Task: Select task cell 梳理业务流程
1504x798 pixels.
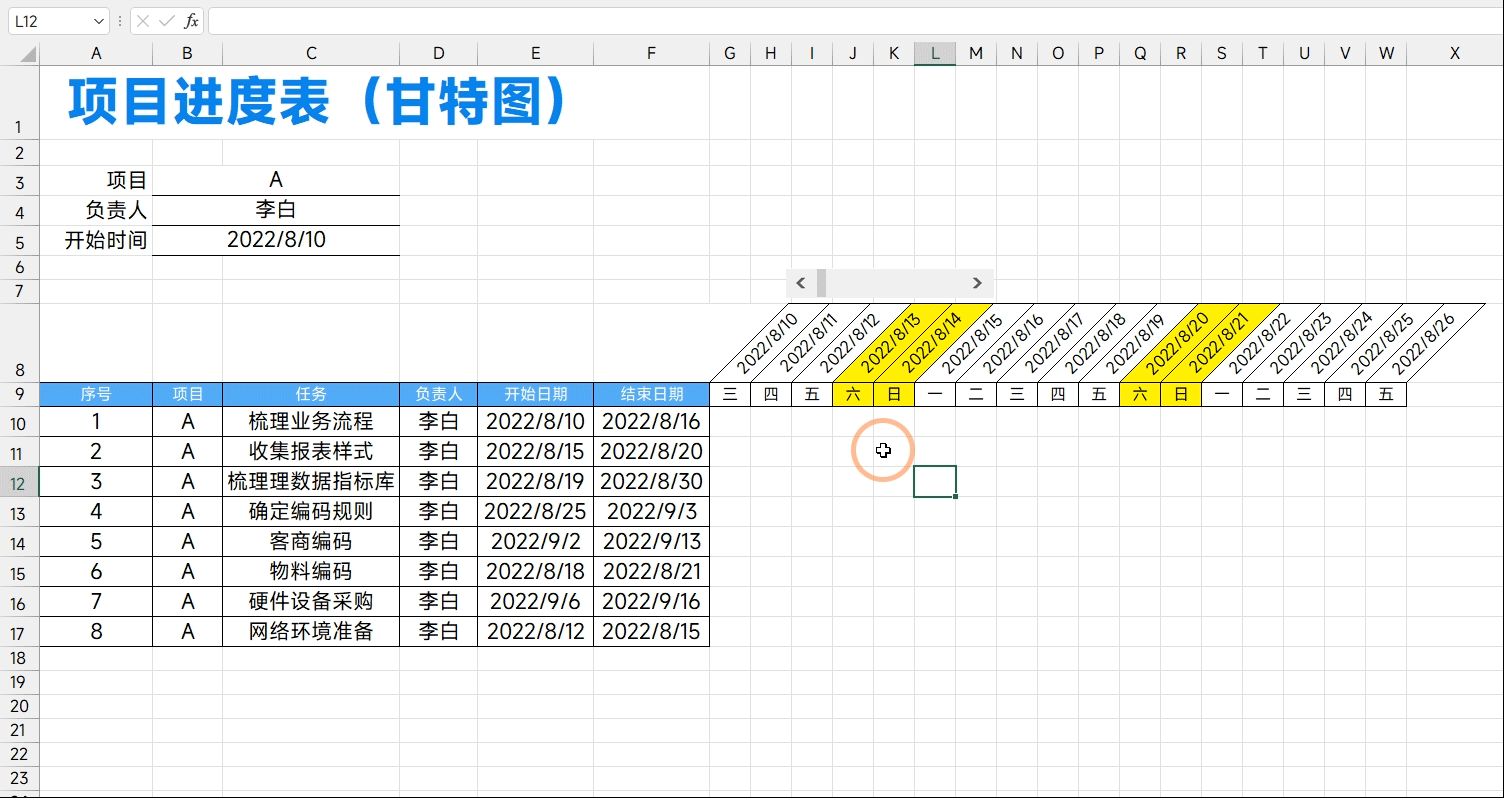Action: (x=311, y=422)
